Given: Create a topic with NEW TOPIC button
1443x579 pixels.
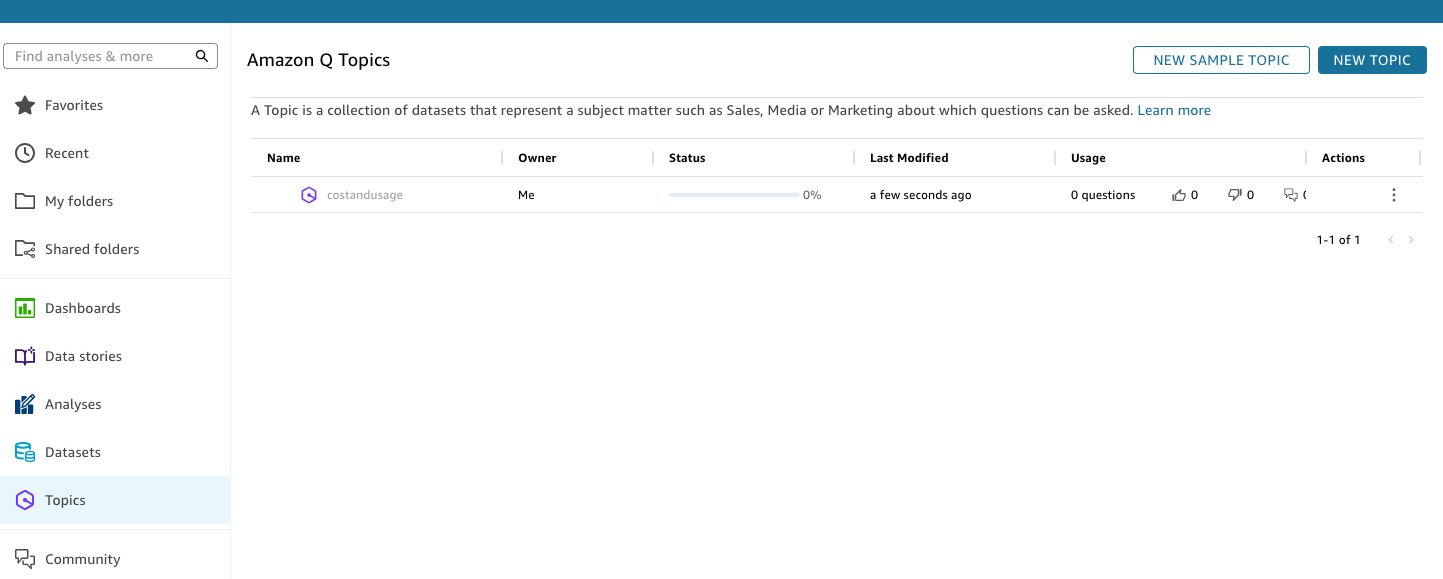Looking at the screenshot, I should pos(1372,60).
